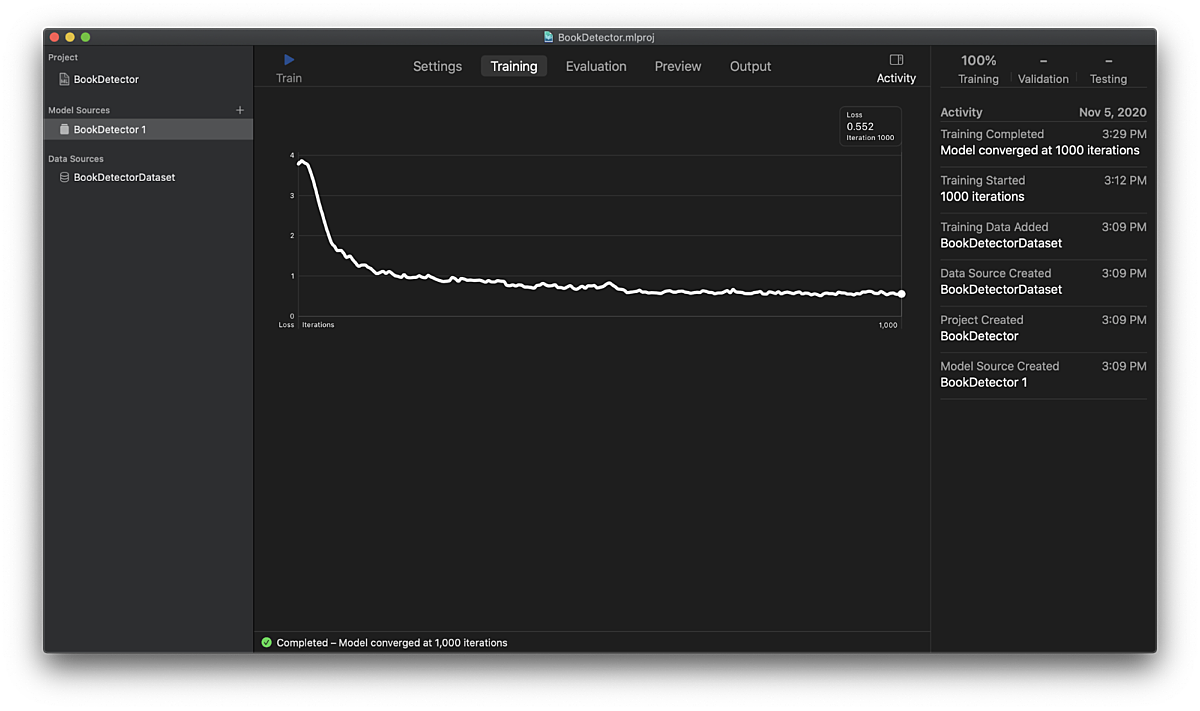The width and height of the screenshot is (1200, 711).
Task: Click the green completed checkmark status icon
Action: 266,642
